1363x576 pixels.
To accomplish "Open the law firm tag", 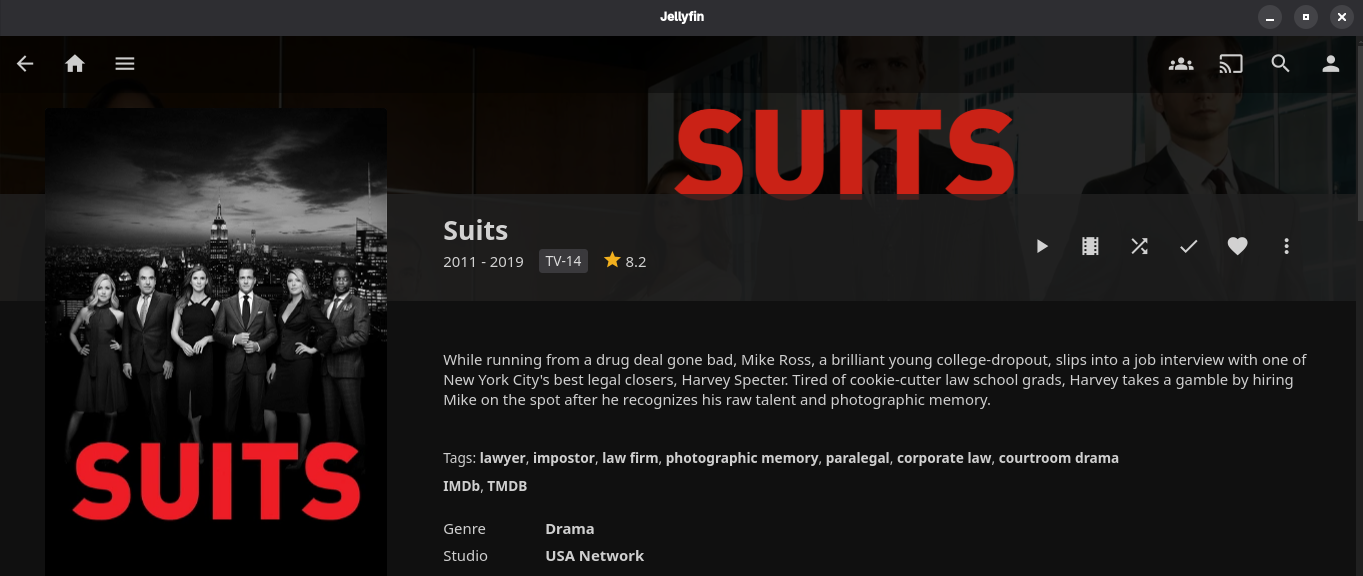I will click(630, 458).
